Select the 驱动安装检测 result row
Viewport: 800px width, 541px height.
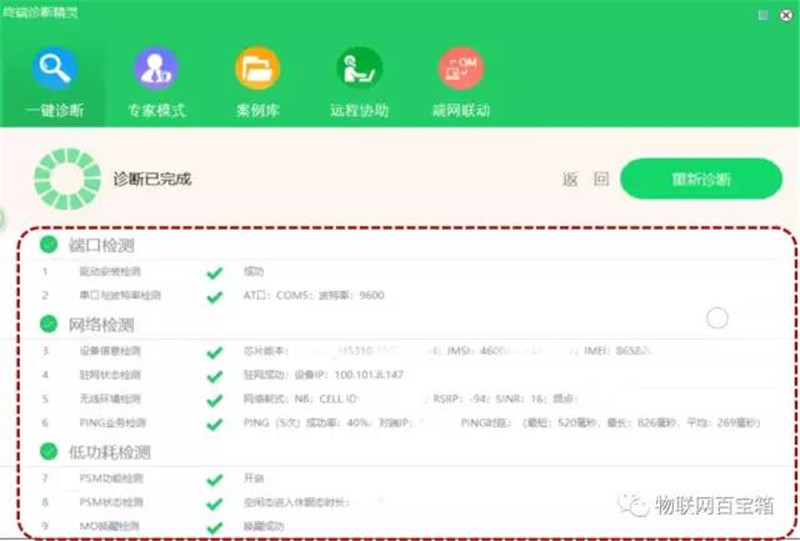pyautogui.click(x=110, y=271)
